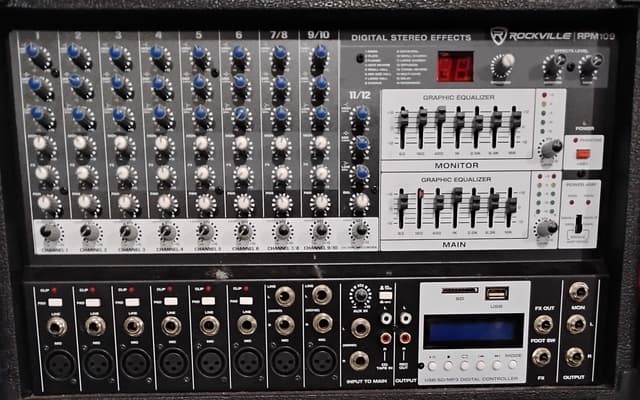Click the channel 1 MIC XLR input
This screenshot has height=400, width=640.
60,364
